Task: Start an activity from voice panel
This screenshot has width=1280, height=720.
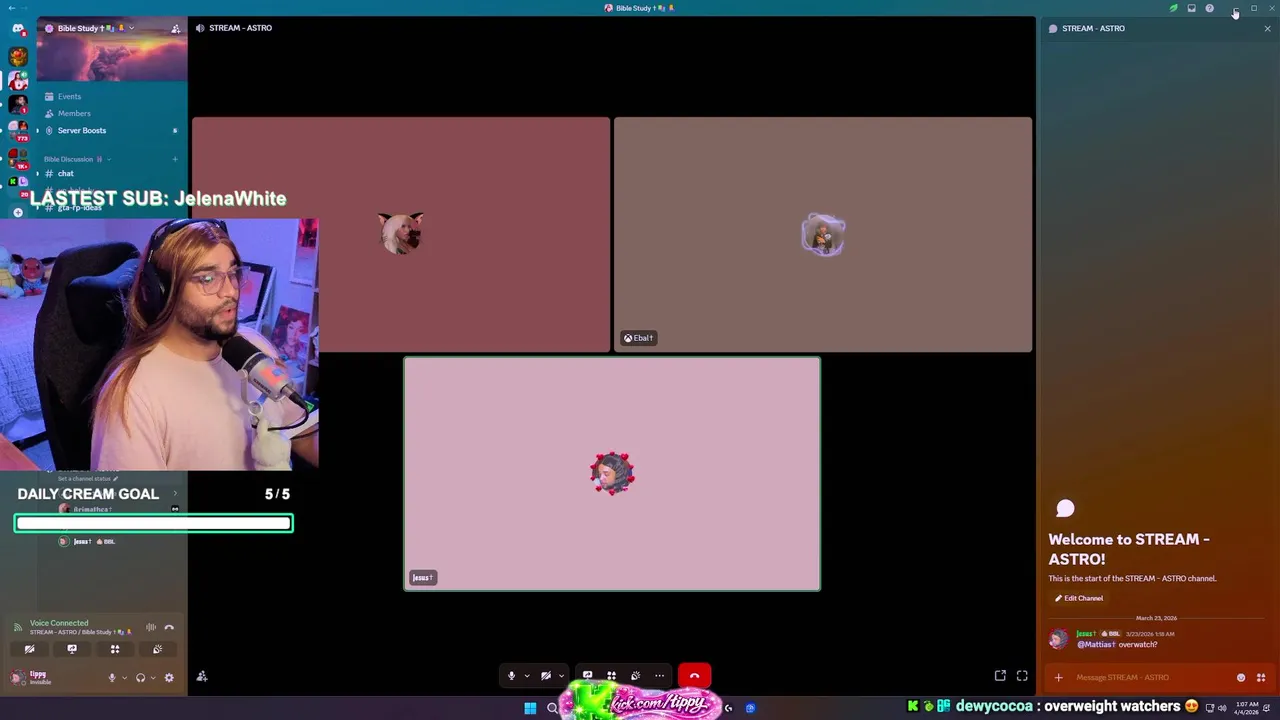Action: [x=115, y=649]
